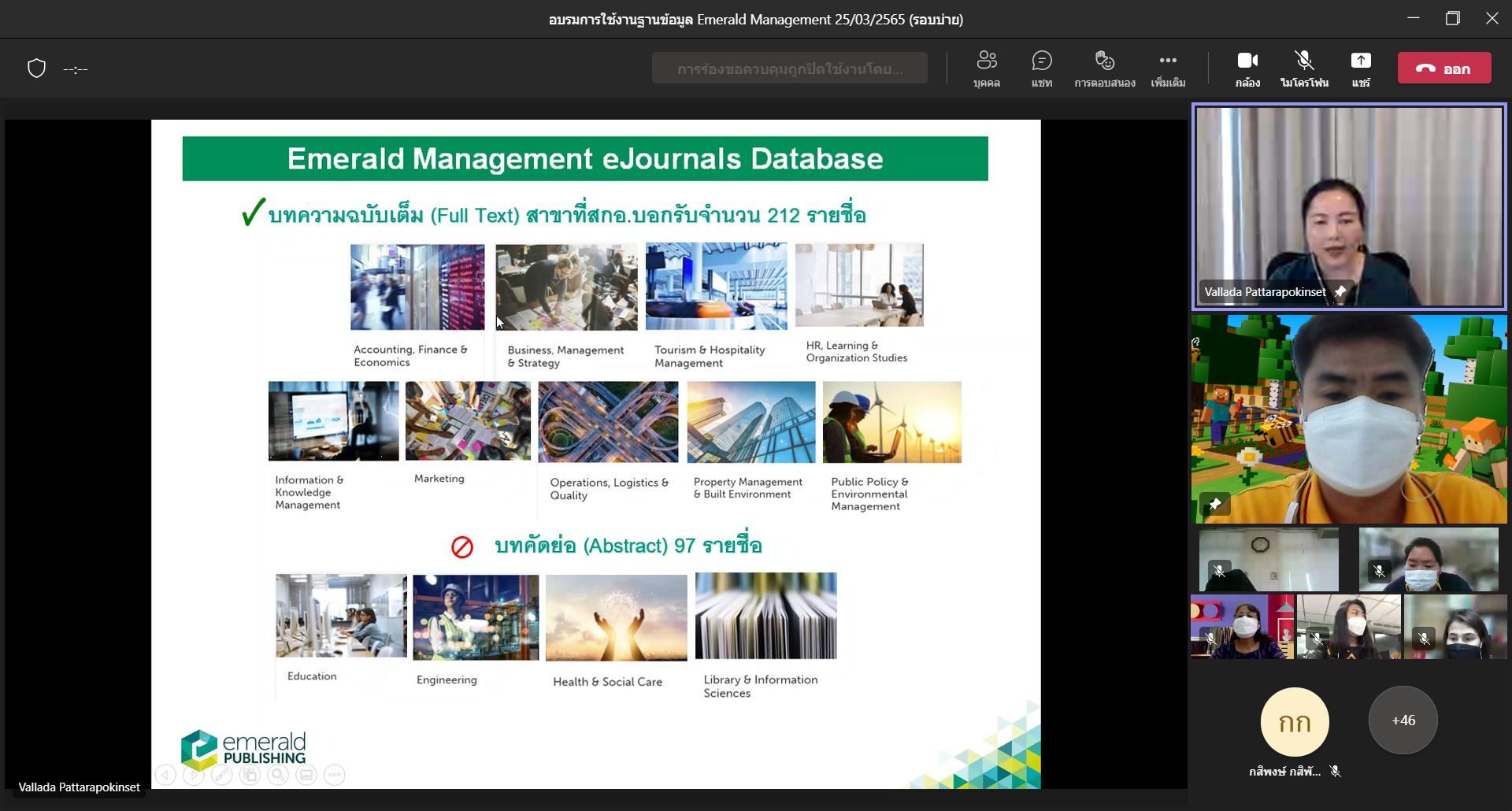
Task: Click the all-slides view icon on slide
Action: coord(250,776)
